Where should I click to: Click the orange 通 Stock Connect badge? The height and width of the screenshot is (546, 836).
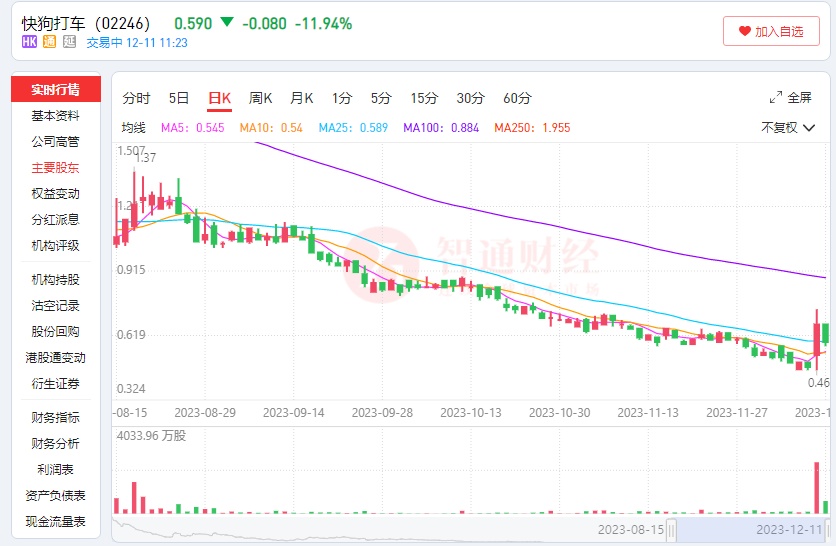click(x=49, y=43)
